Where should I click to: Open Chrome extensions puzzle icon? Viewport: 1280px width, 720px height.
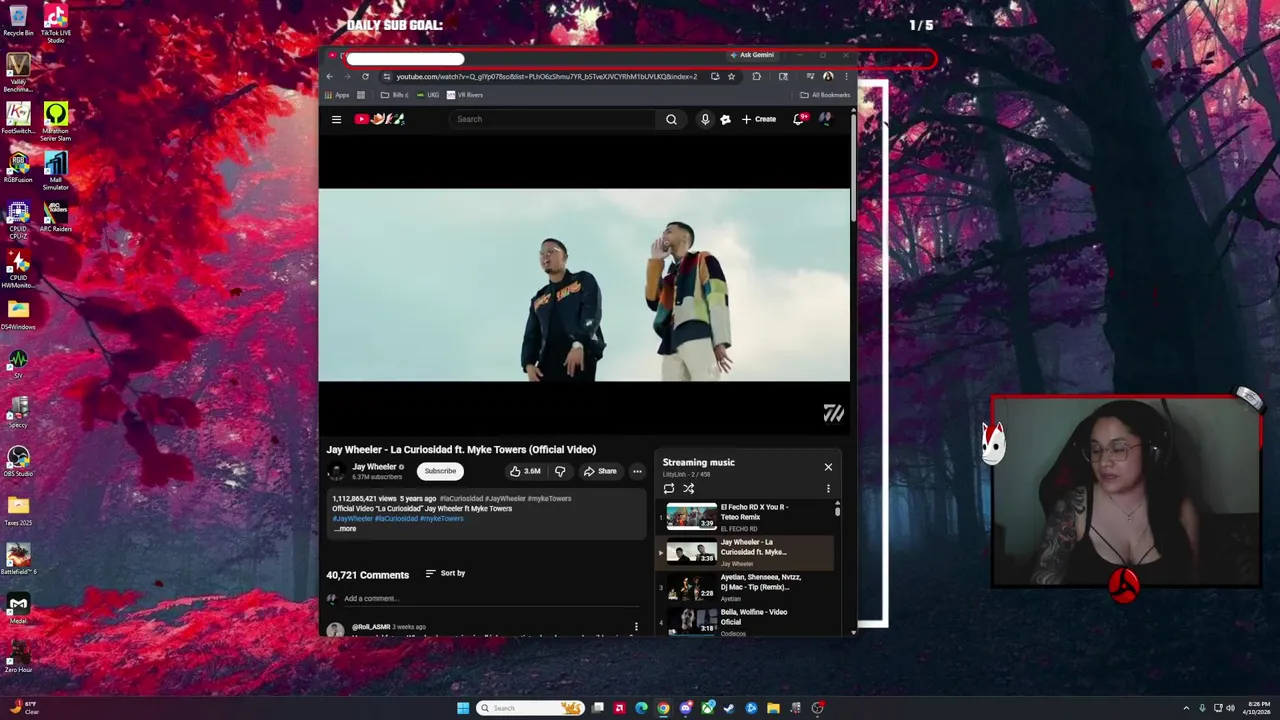(756, 77)
